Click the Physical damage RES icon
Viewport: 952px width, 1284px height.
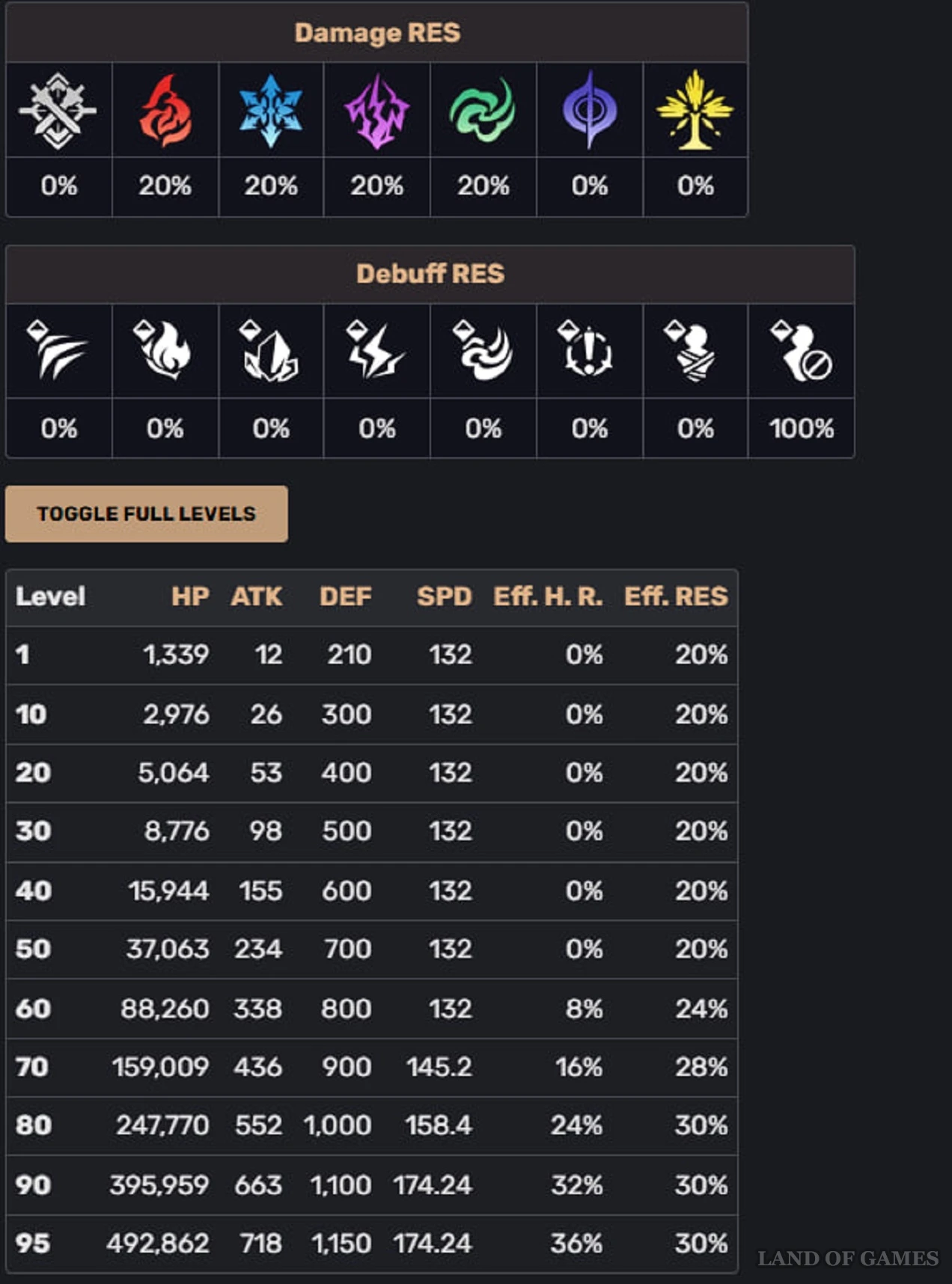(x=58, y=111)
